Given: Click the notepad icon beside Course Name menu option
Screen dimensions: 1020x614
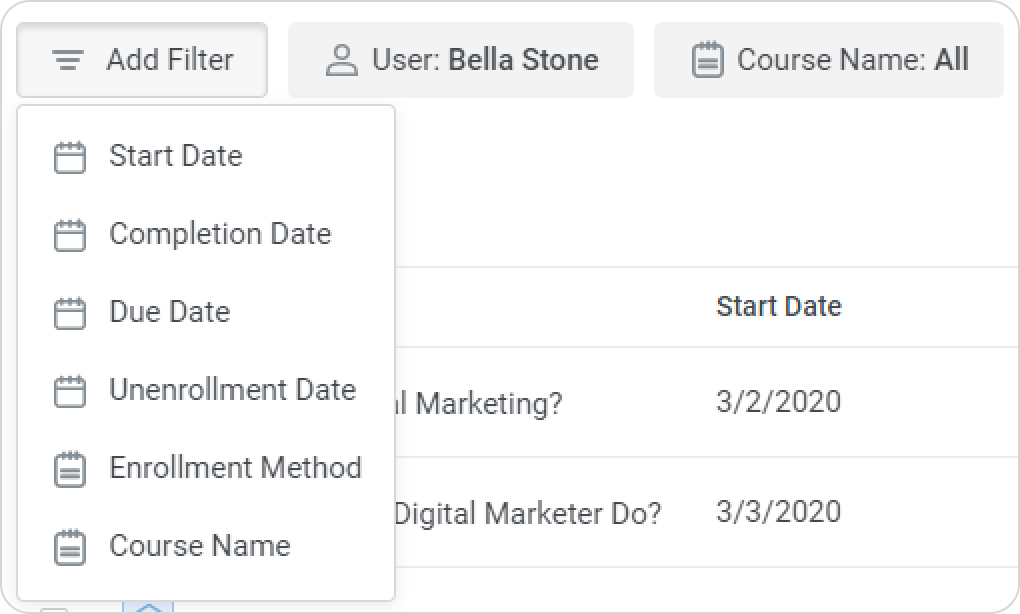Looking at the screenshot, I should coord(69,547).
